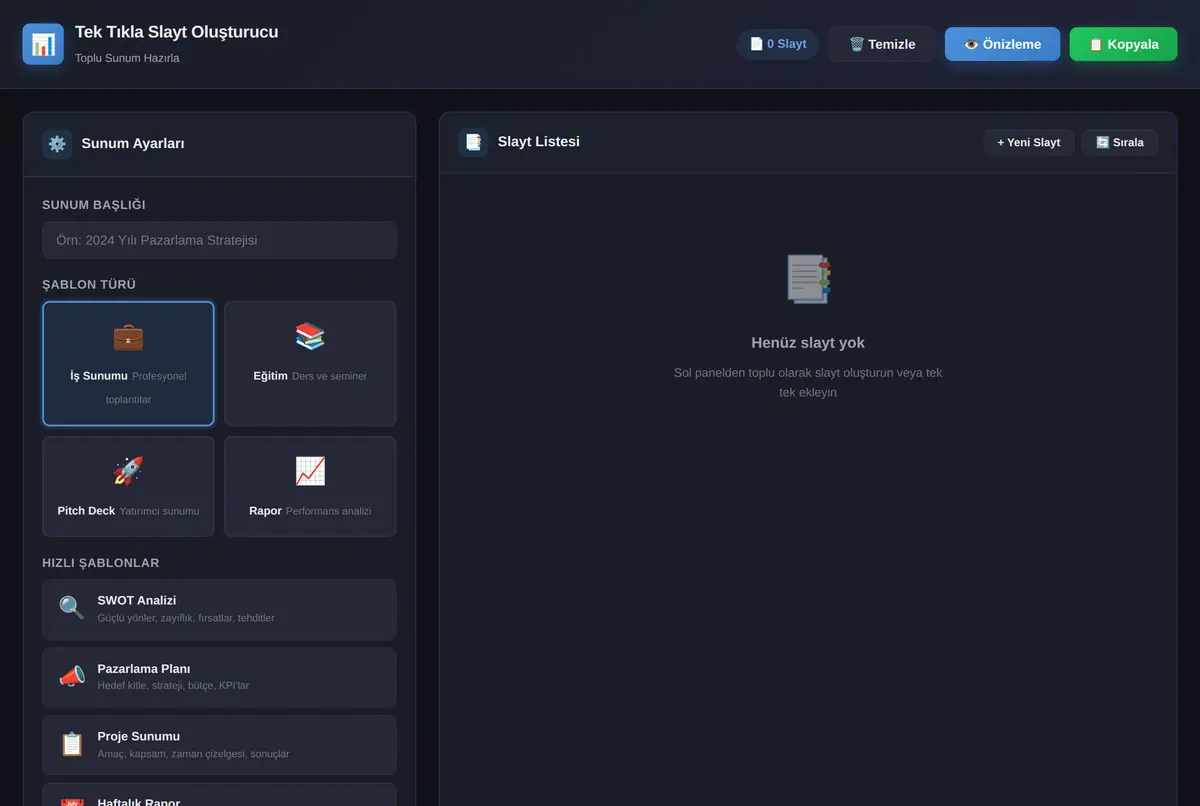Click the notebook icon in empty slide list
Viewport: 1200px width, 806px height.
(808, 279)
